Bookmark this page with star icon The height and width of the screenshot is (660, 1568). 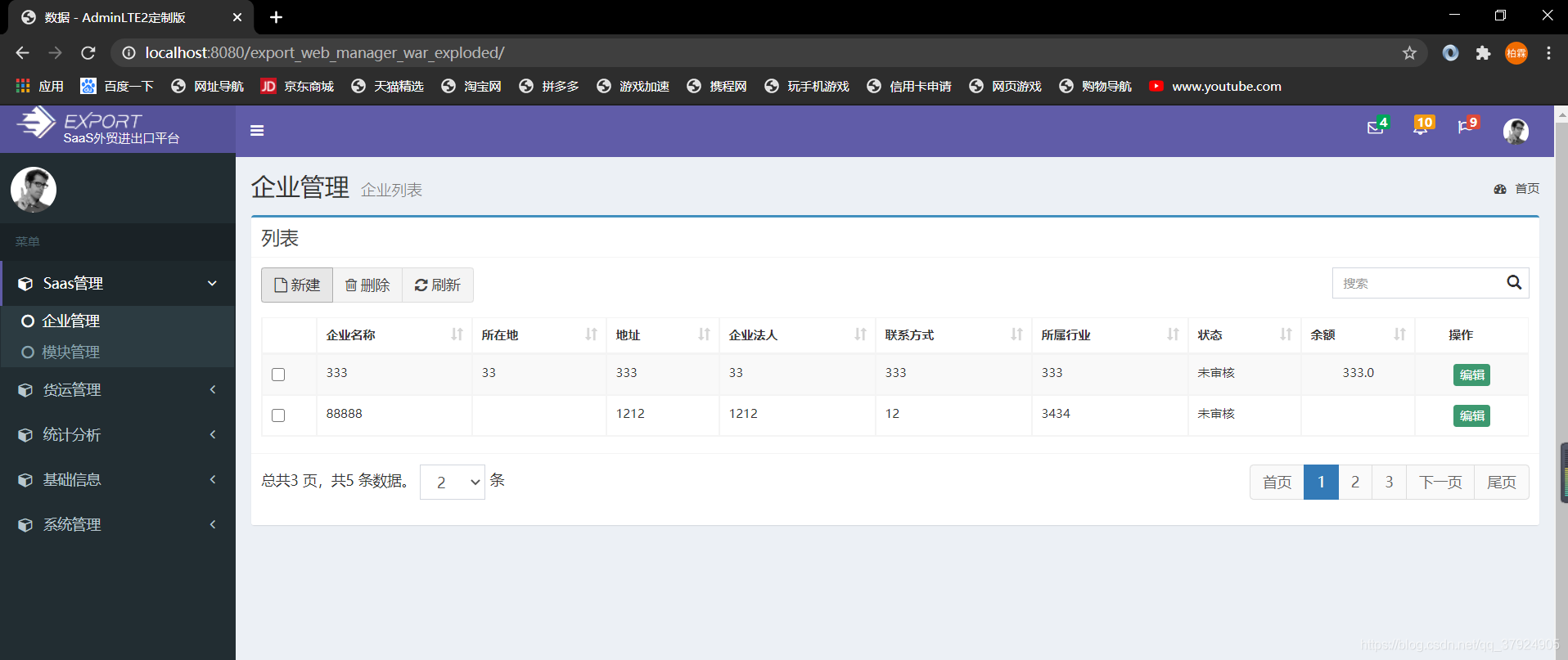tap(1409, 52)
